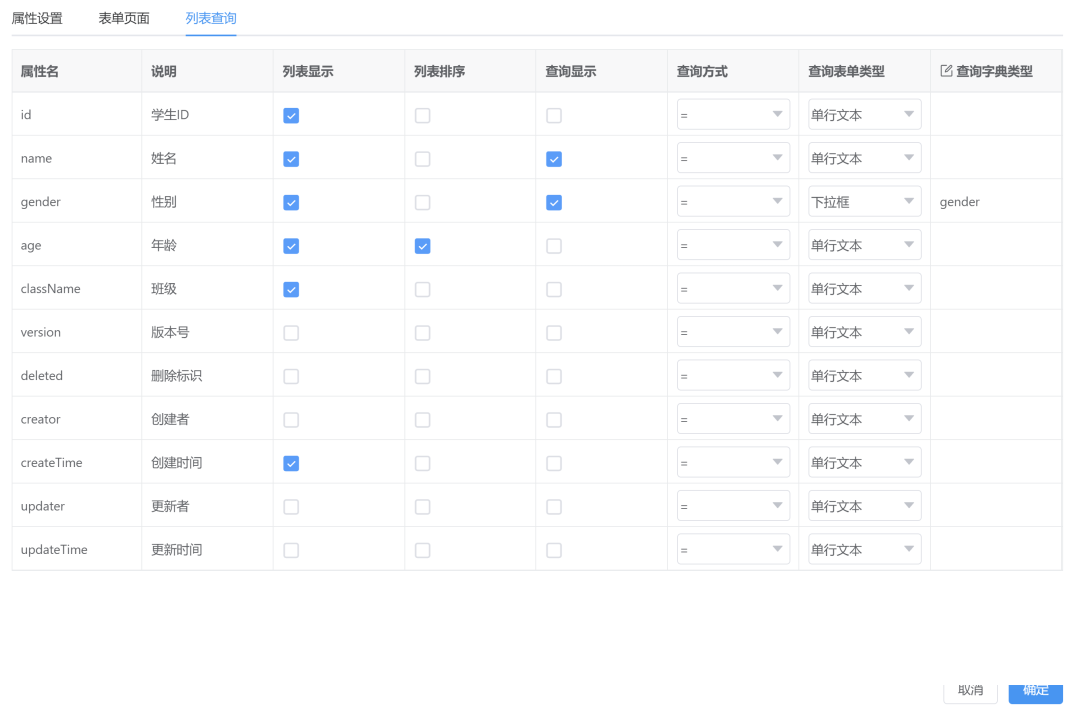The width and height of the screenshot is (1080, 711).
Task: Enable 列表显示 for version row
Action: (291, 333)
